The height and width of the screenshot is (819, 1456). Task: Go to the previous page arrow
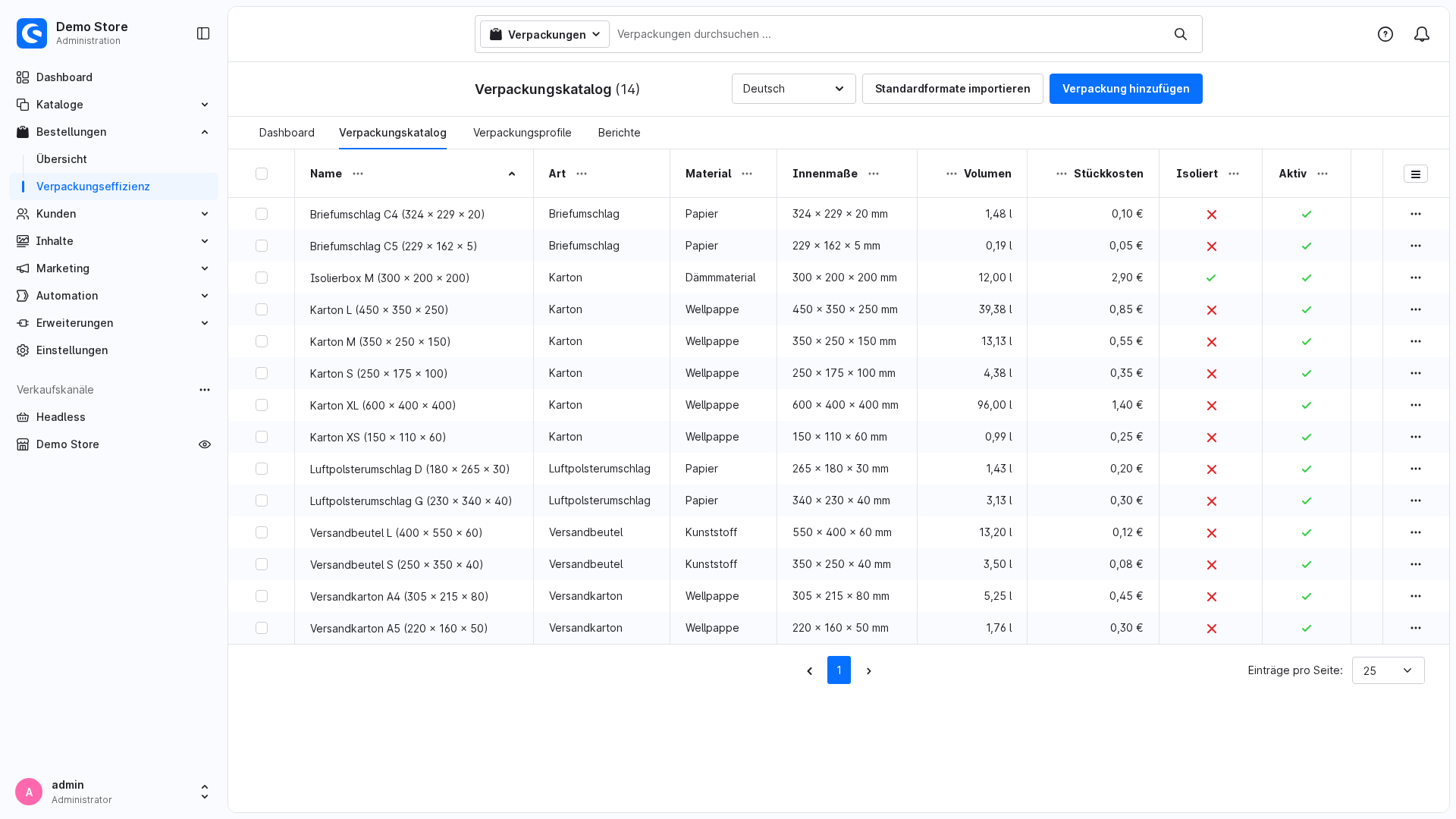click(810, 671)
